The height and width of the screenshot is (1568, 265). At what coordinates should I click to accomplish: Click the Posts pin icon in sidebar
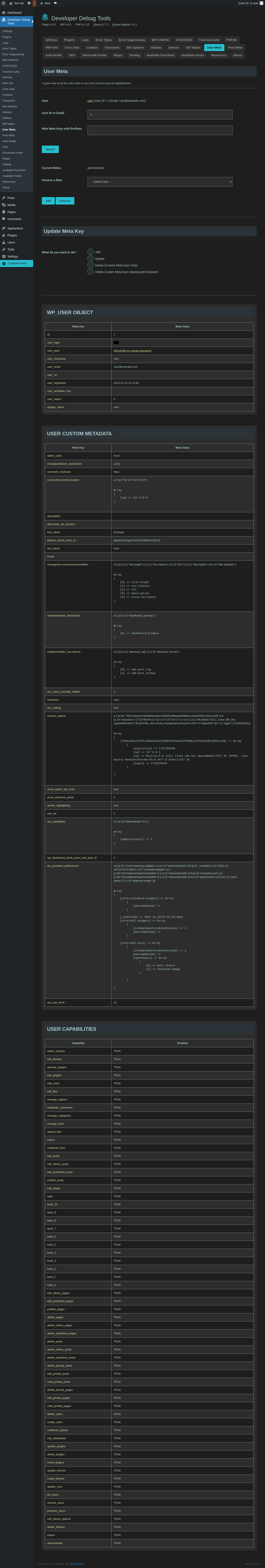tap(4, 198)
